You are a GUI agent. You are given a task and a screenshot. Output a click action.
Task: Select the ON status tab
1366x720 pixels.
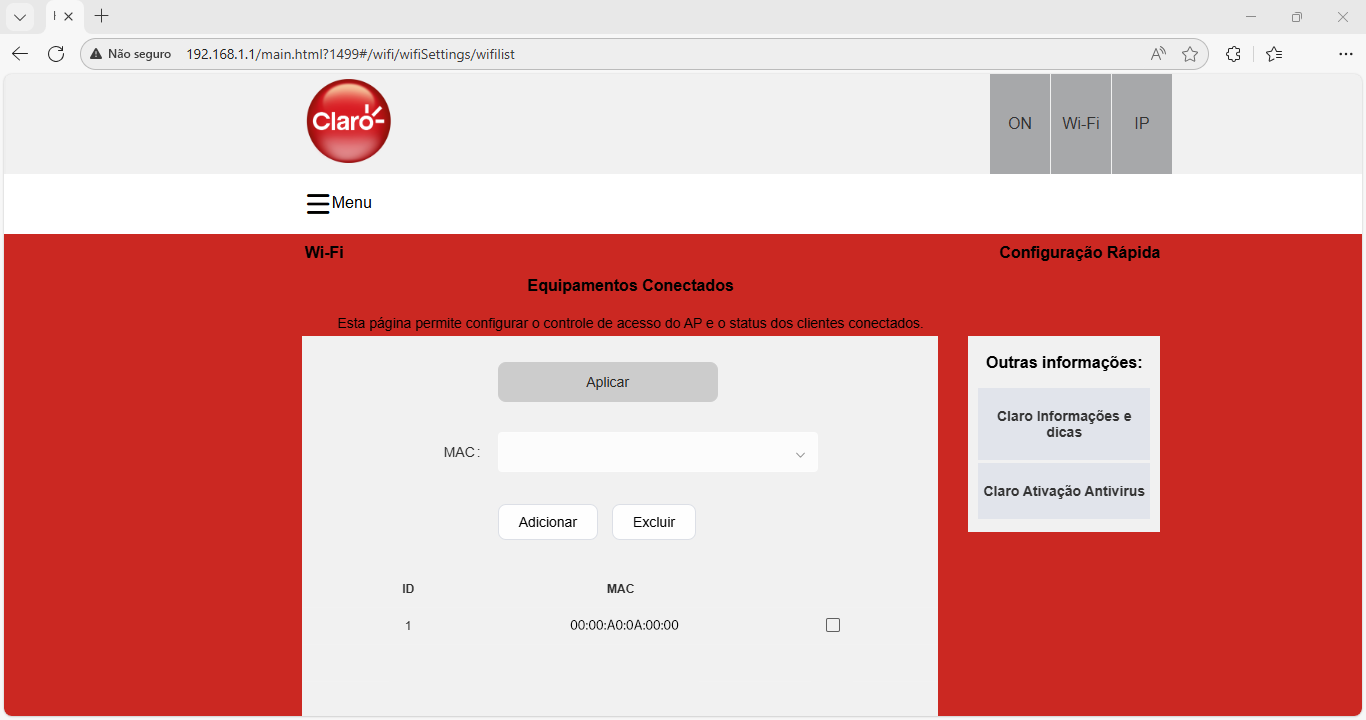(1019, 124)
